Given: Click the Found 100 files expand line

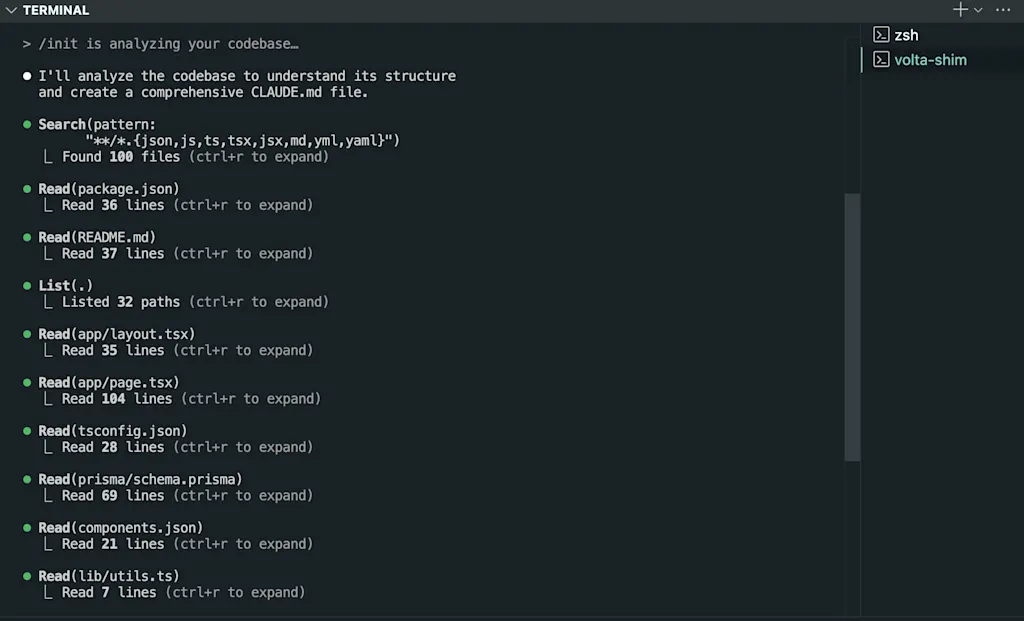Looking at the screenshot, I should pos(195,157).
